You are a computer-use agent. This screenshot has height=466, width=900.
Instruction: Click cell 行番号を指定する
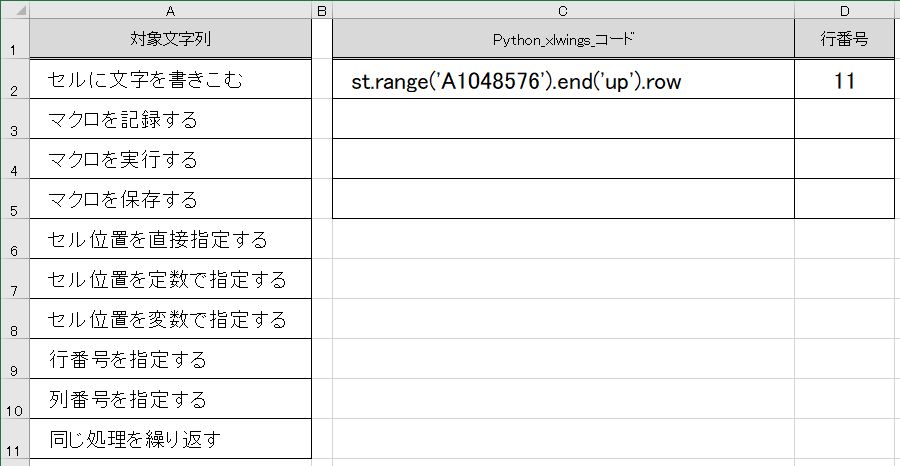pos(170,359)
